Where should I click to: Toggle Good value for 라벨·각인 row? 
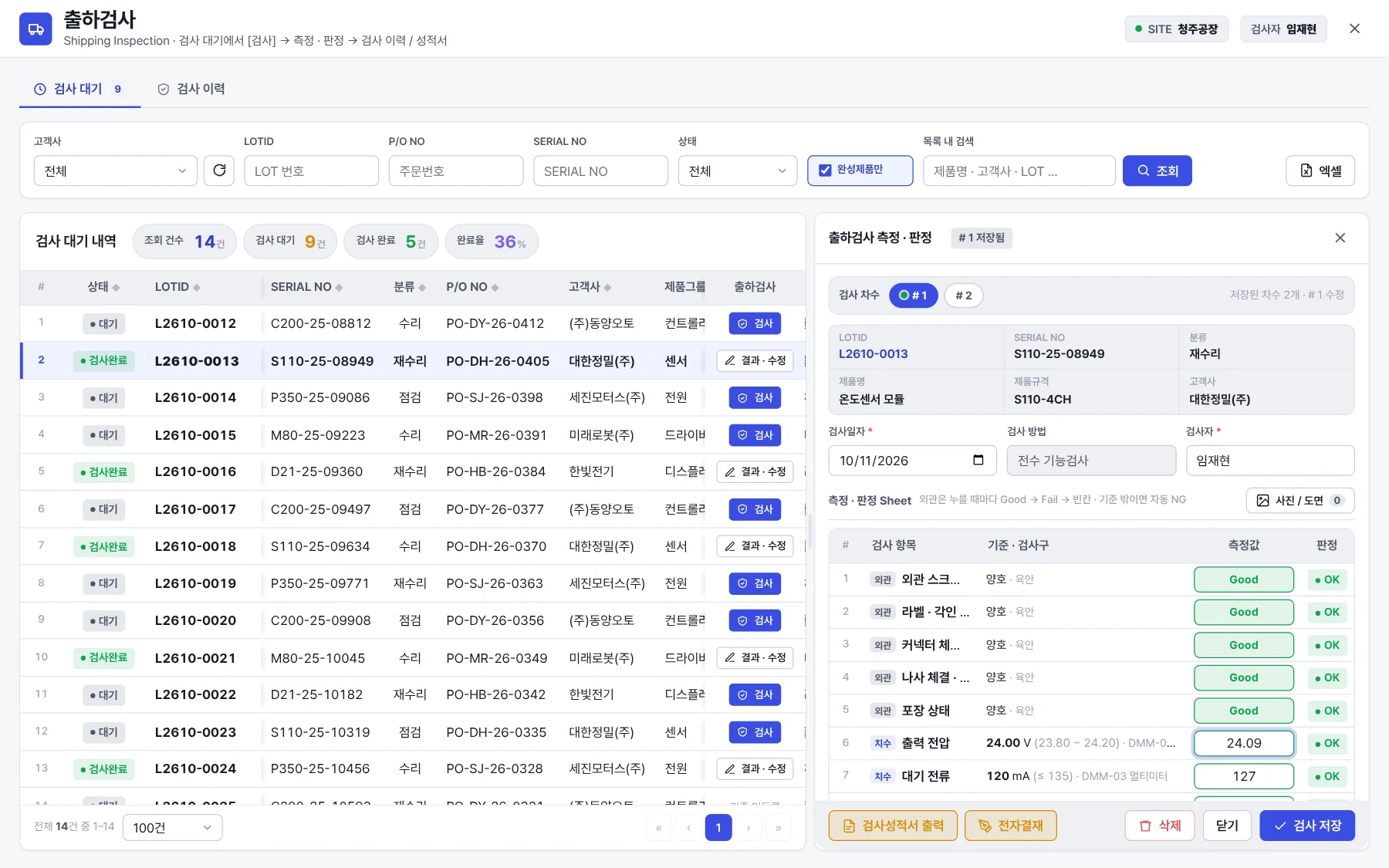pos(1243,612)
